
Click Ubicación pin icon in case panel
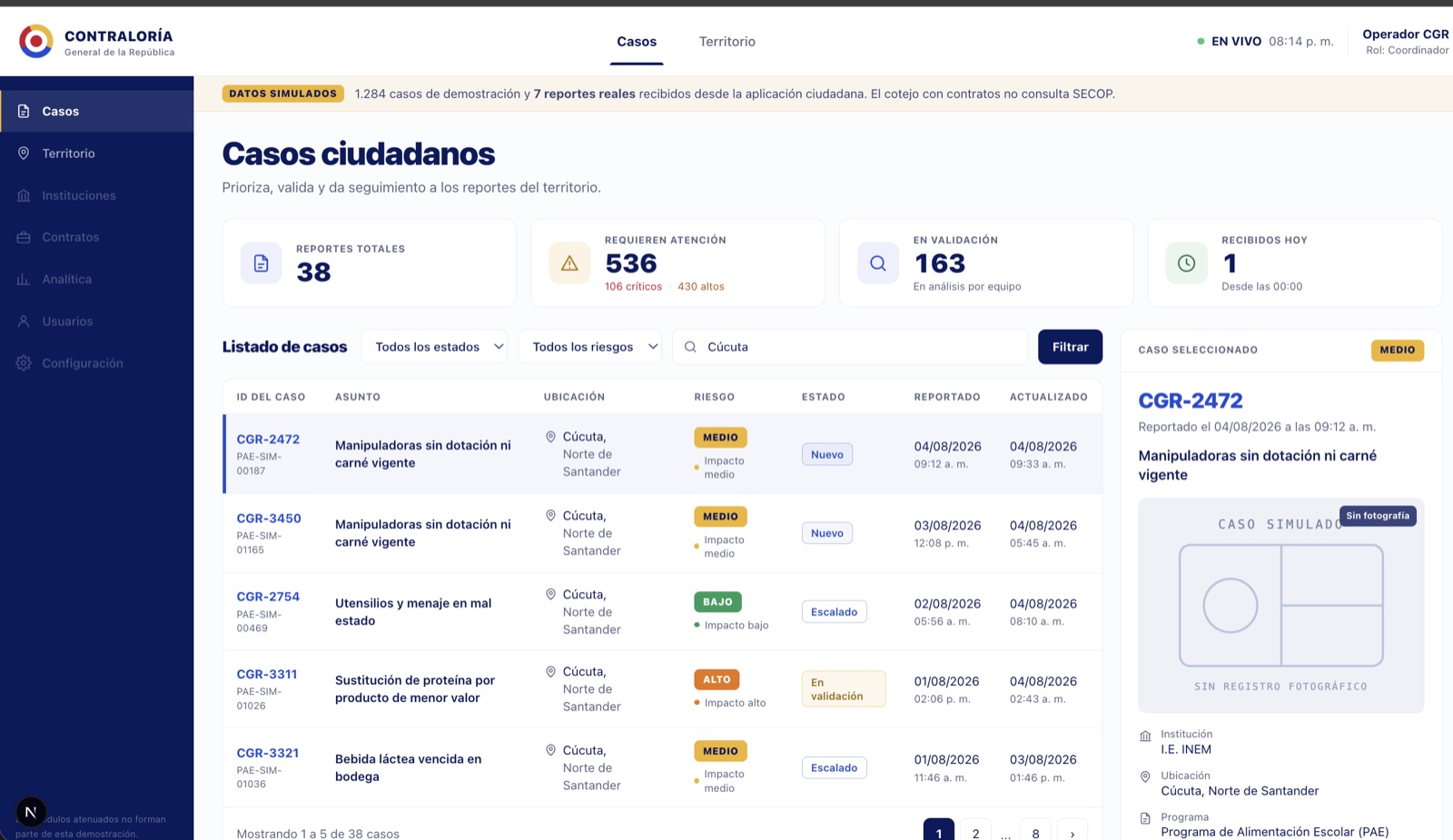pos(1145,776)
